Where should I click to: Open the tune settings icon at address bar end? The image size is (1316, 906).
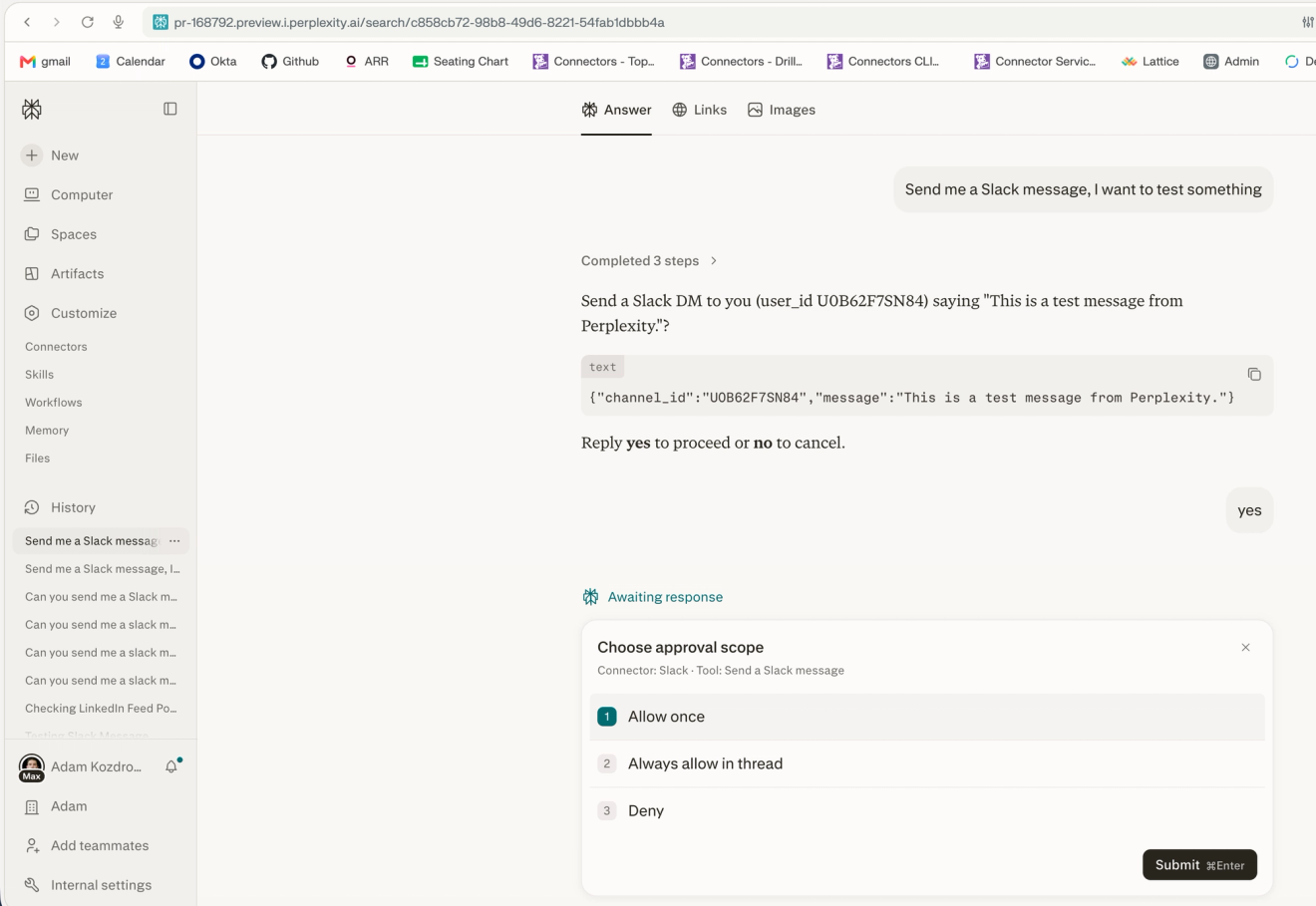coord(1307,22)
